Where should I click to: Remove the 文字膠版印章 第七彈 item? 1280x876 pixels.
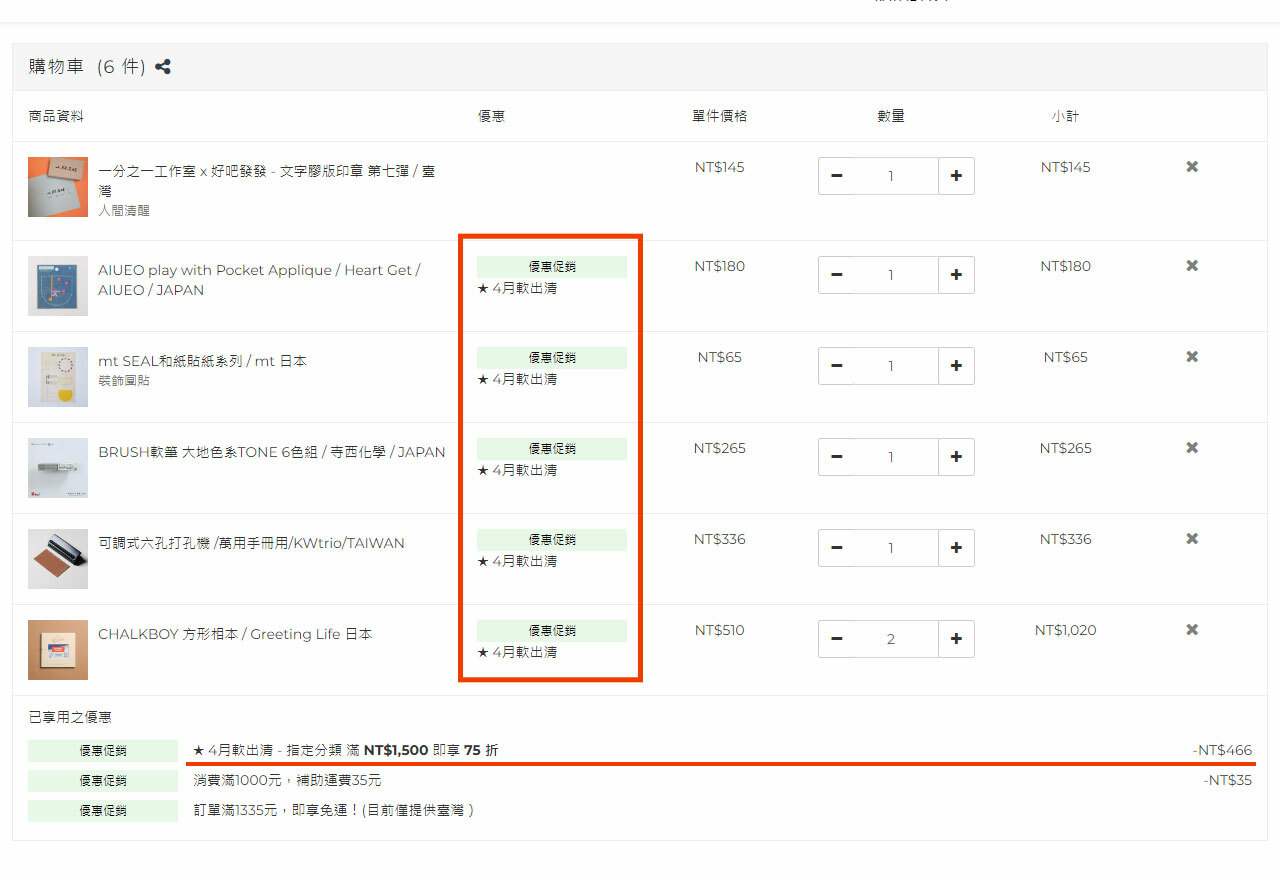pyautogui.click(x=1192, y=167)
